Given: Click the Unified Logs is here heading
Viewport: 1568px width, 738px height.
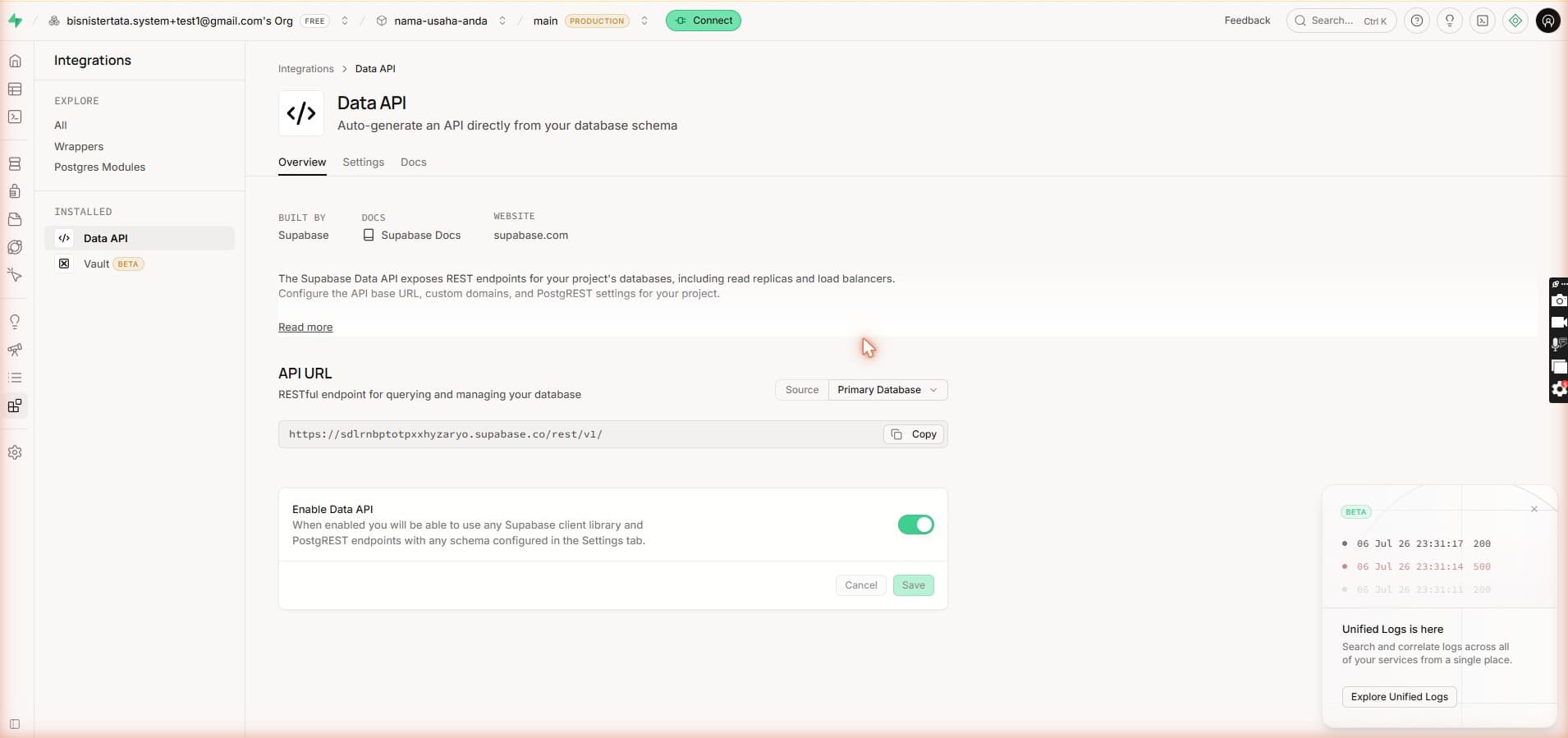Looking at the screenshot, I should [1392, 629].
